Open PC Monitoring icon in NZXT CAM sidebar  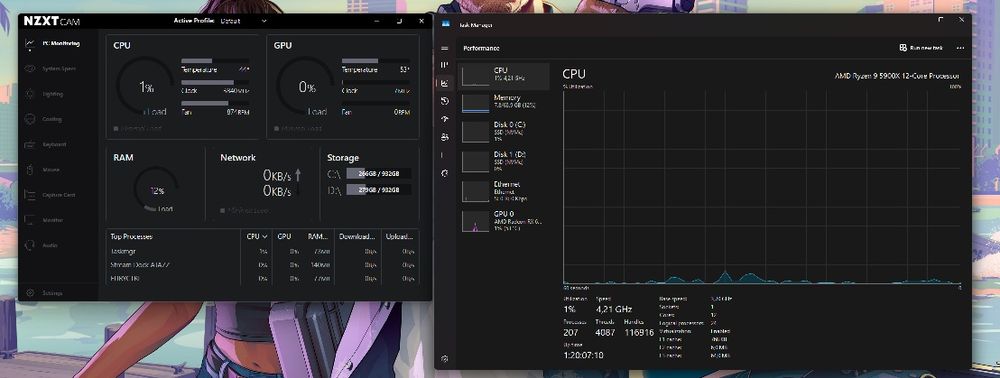coord(29,43)
